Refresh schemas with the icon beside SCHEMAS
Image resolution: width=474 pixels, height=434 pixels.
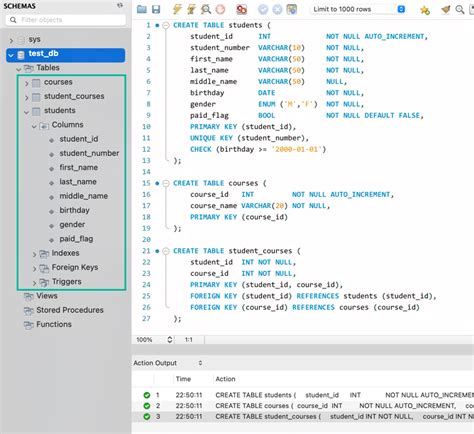point(120,5)
